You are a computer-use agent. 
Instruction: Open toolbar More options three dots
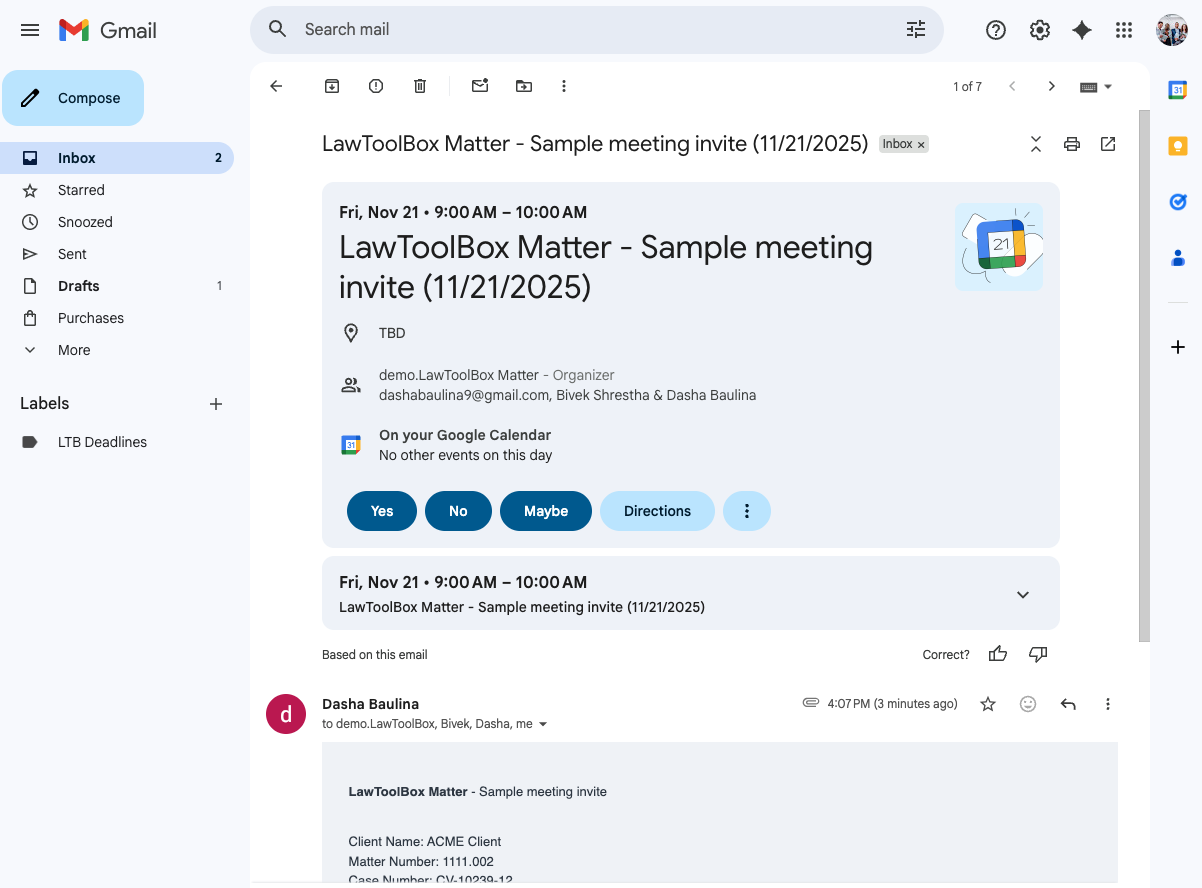coord(564,86)
